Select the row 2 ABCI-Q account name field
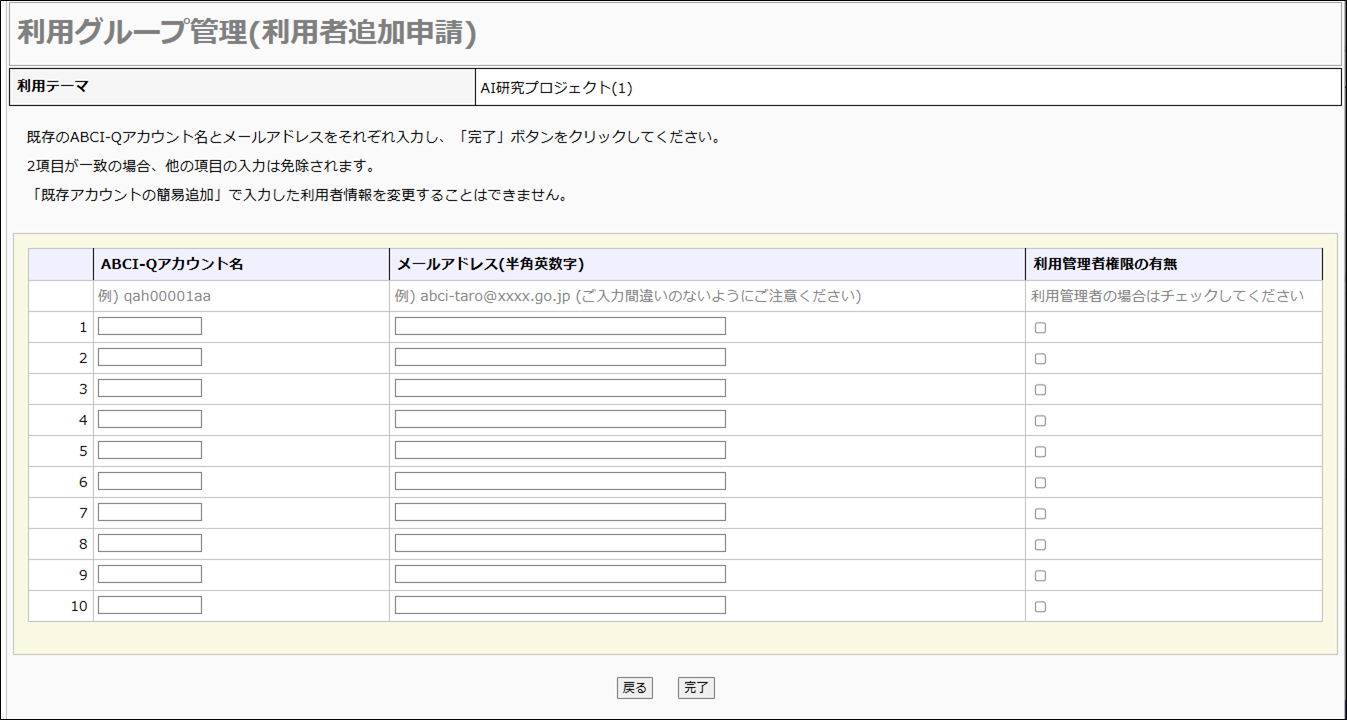The width and height of the screenshot is (1347, 720). pos(150,357)
